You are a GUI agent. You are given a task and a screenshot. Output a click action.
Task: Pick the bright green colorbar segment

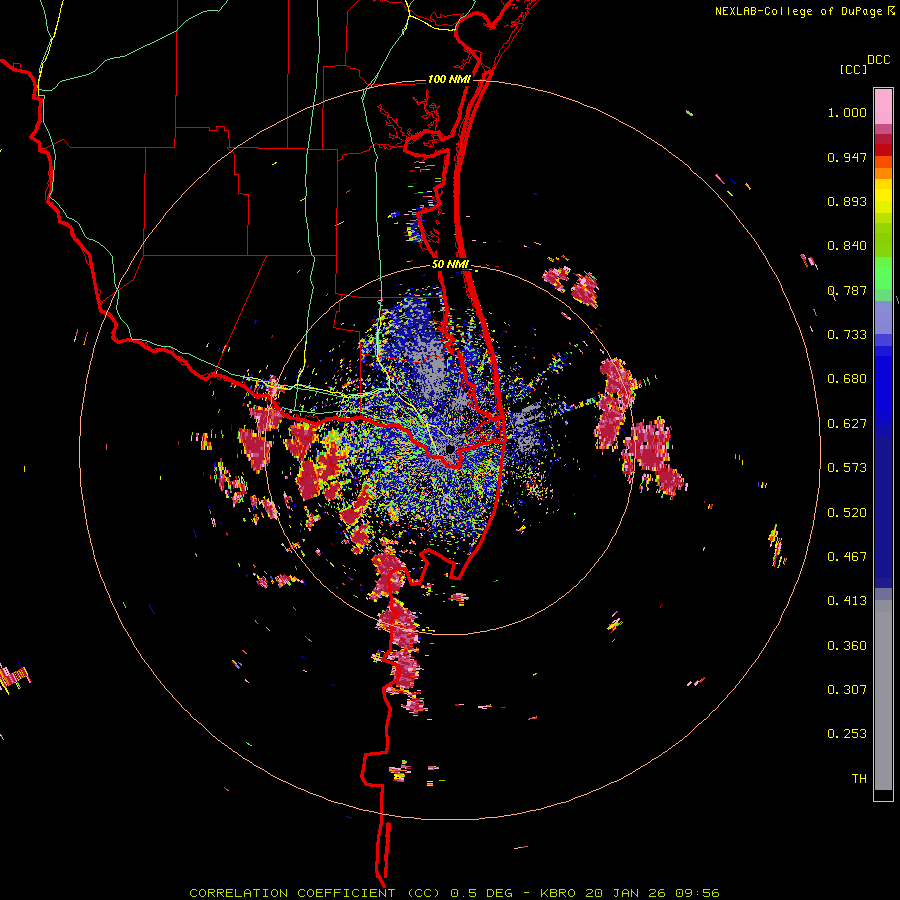click(x=883, y=273)
